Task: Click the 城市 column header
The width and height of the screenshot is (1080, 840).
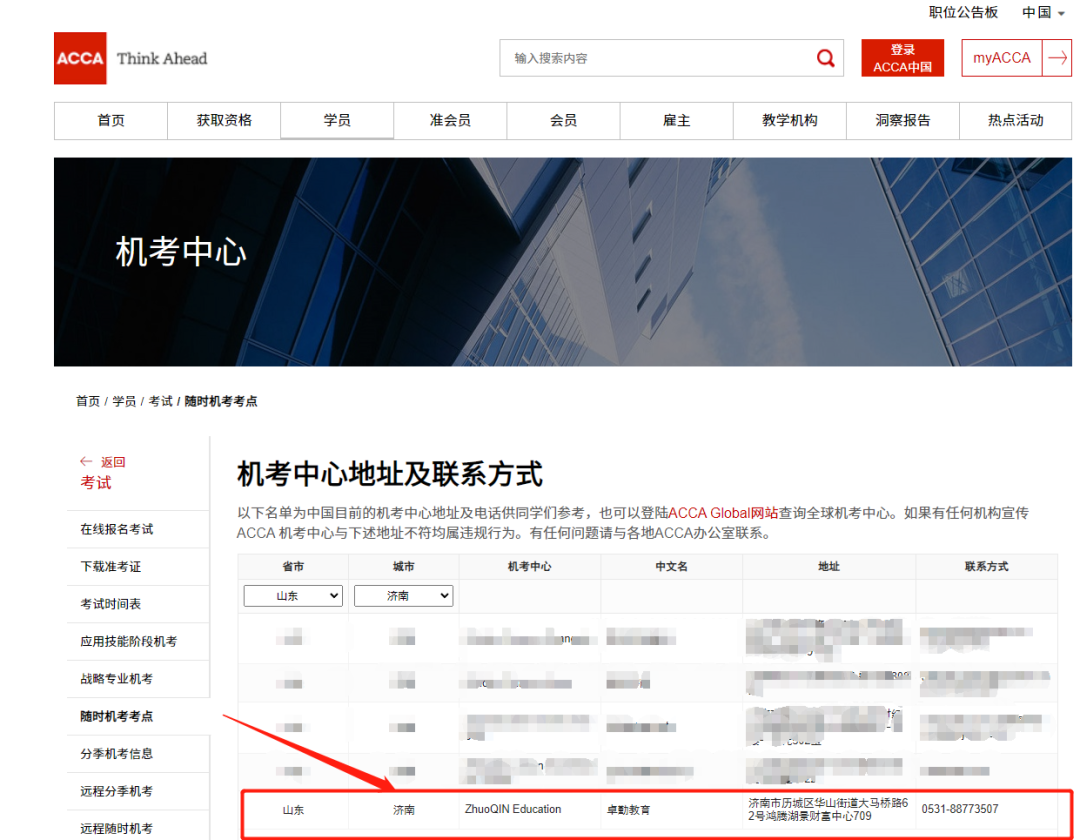Action: click(x=404, y=567)
